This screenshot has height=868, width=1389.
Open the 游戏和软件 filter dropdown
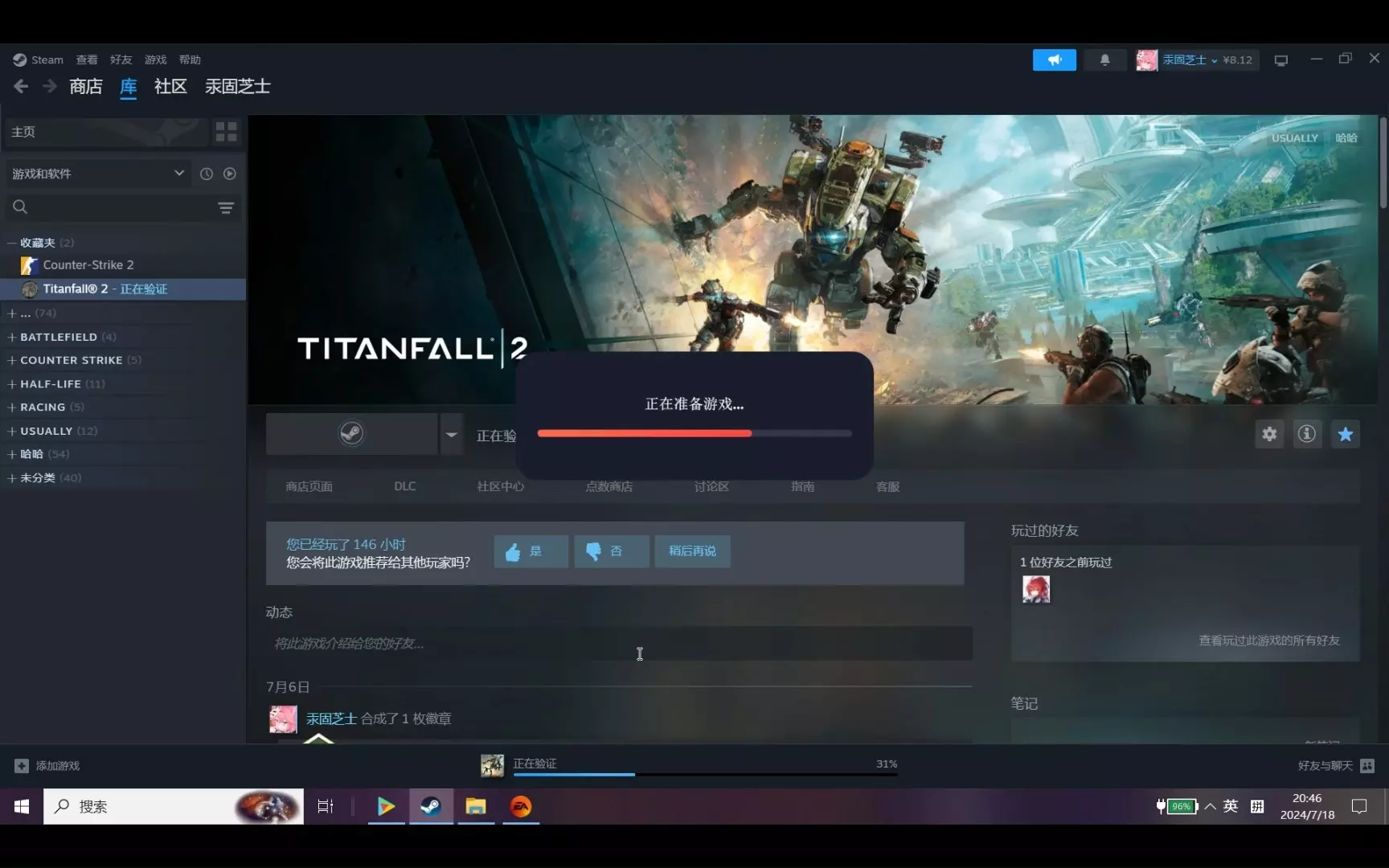[x=98, y=174]
